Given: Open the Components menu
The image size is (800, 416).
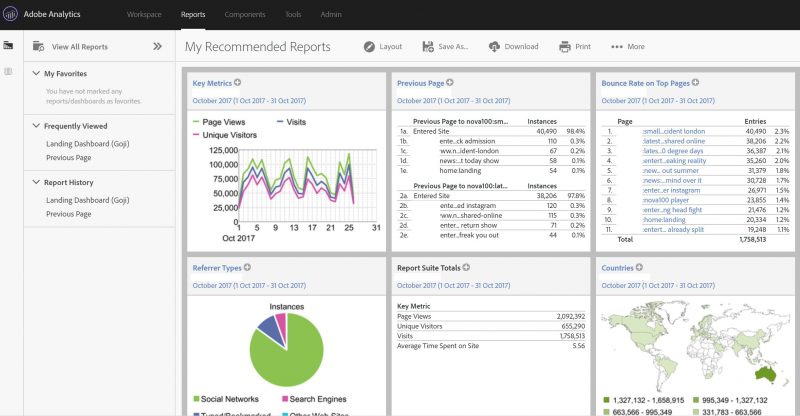Looking at the screenshot, I should 245,14.
